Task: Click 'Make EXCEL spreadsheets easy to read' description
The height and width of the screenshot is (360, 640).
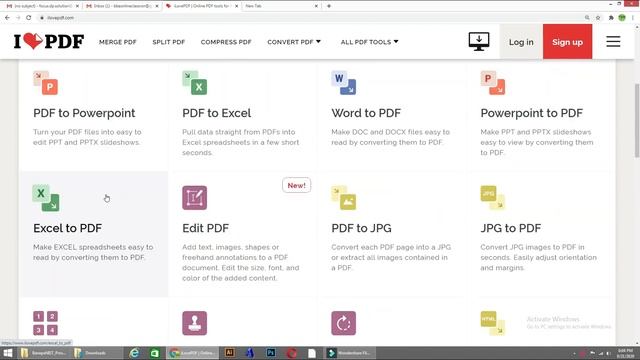Action: click(x=93, y=252)
